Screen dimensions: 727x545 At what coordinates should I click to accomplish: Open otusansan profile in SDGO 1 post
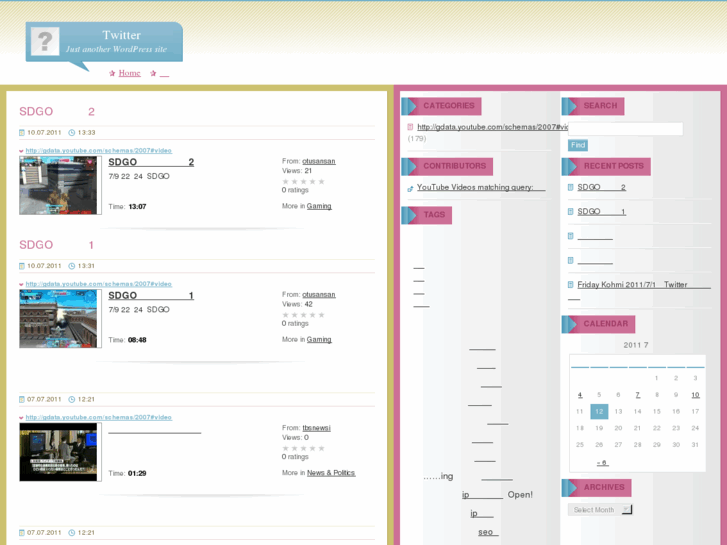point(319,295)
